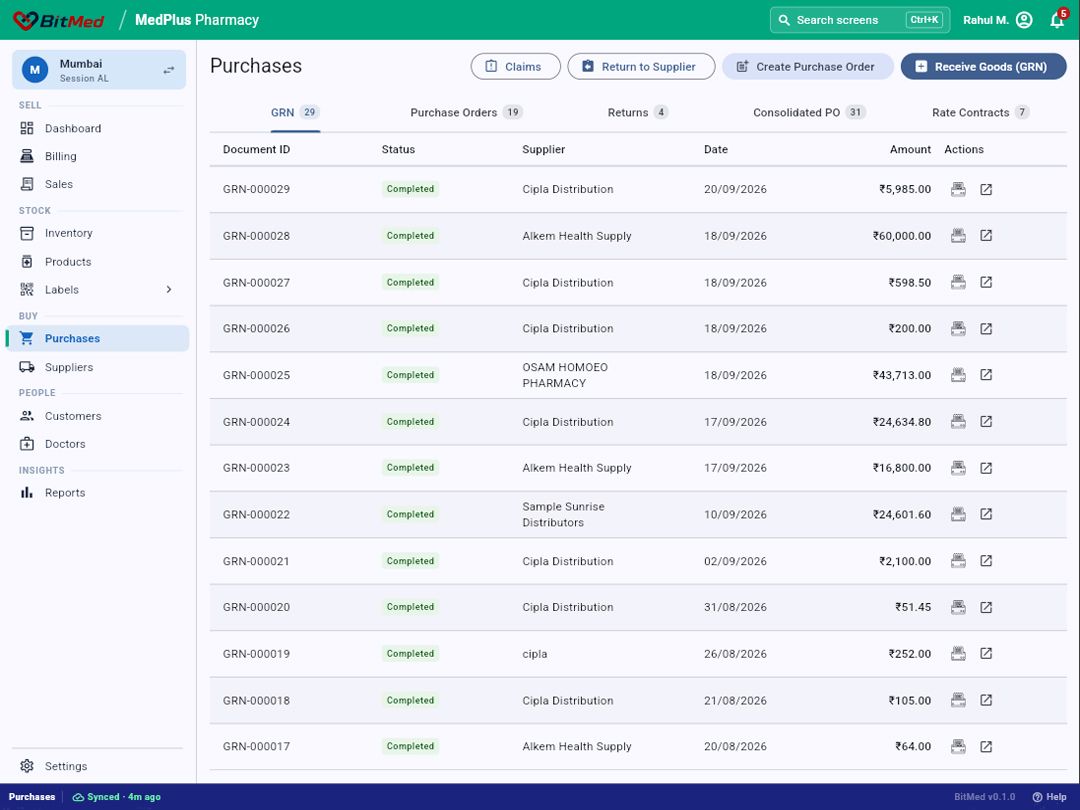
Task: Print GRN-000021 document
Action: 958,561
